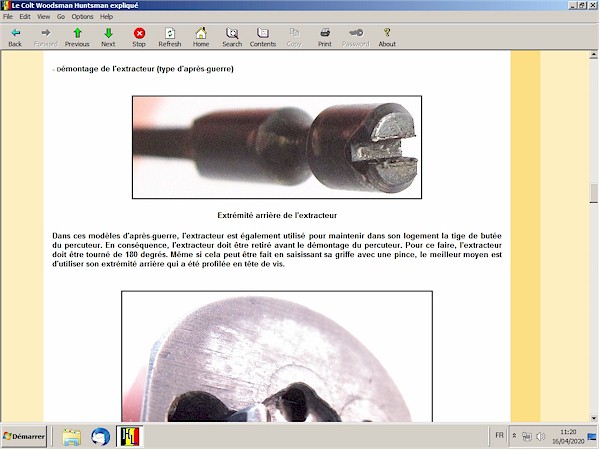Screen dimensions: 600x450
Task: Click the FR language indicator
Action: click(499, 435)
